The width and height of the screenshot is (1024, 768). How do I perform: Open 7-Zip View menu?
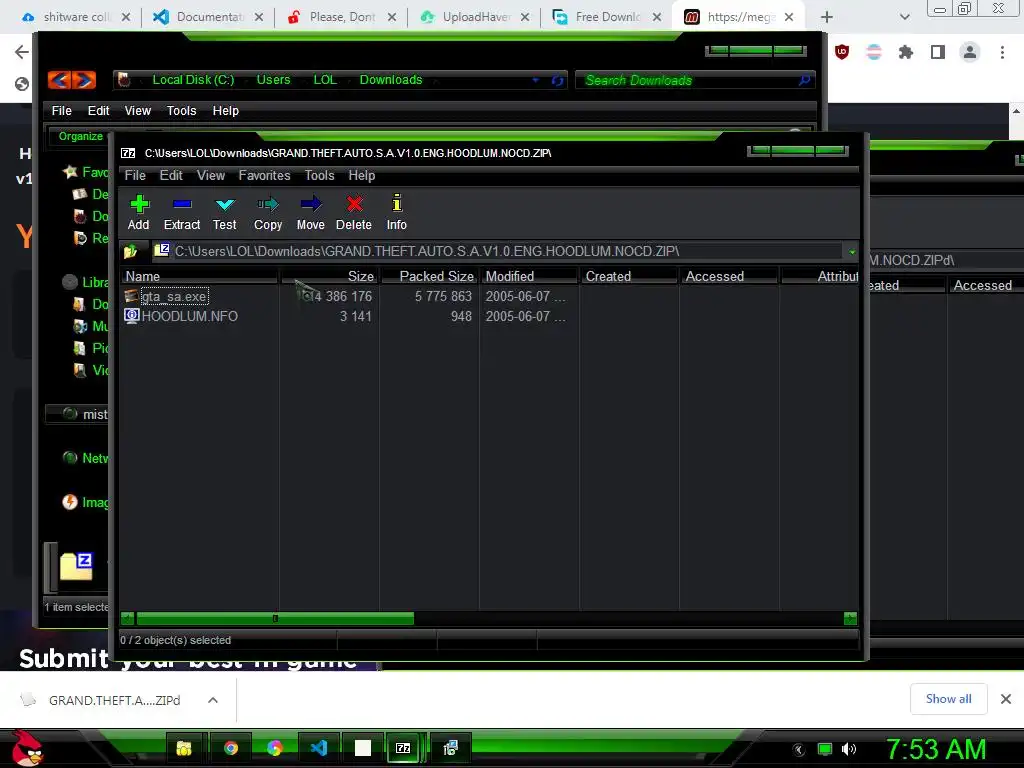pyautogui.click(x=211, y=176)
